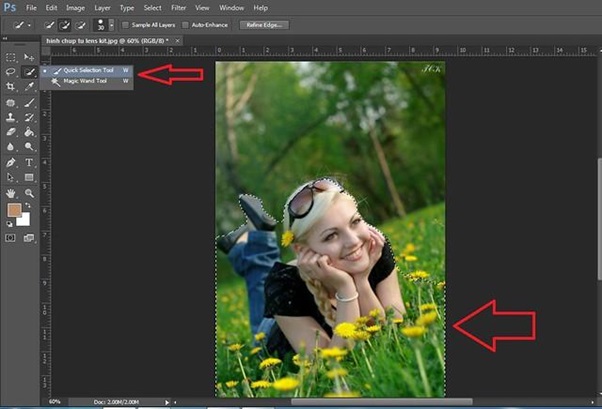Select the Zoom tool in toolbox

point(29,193)
